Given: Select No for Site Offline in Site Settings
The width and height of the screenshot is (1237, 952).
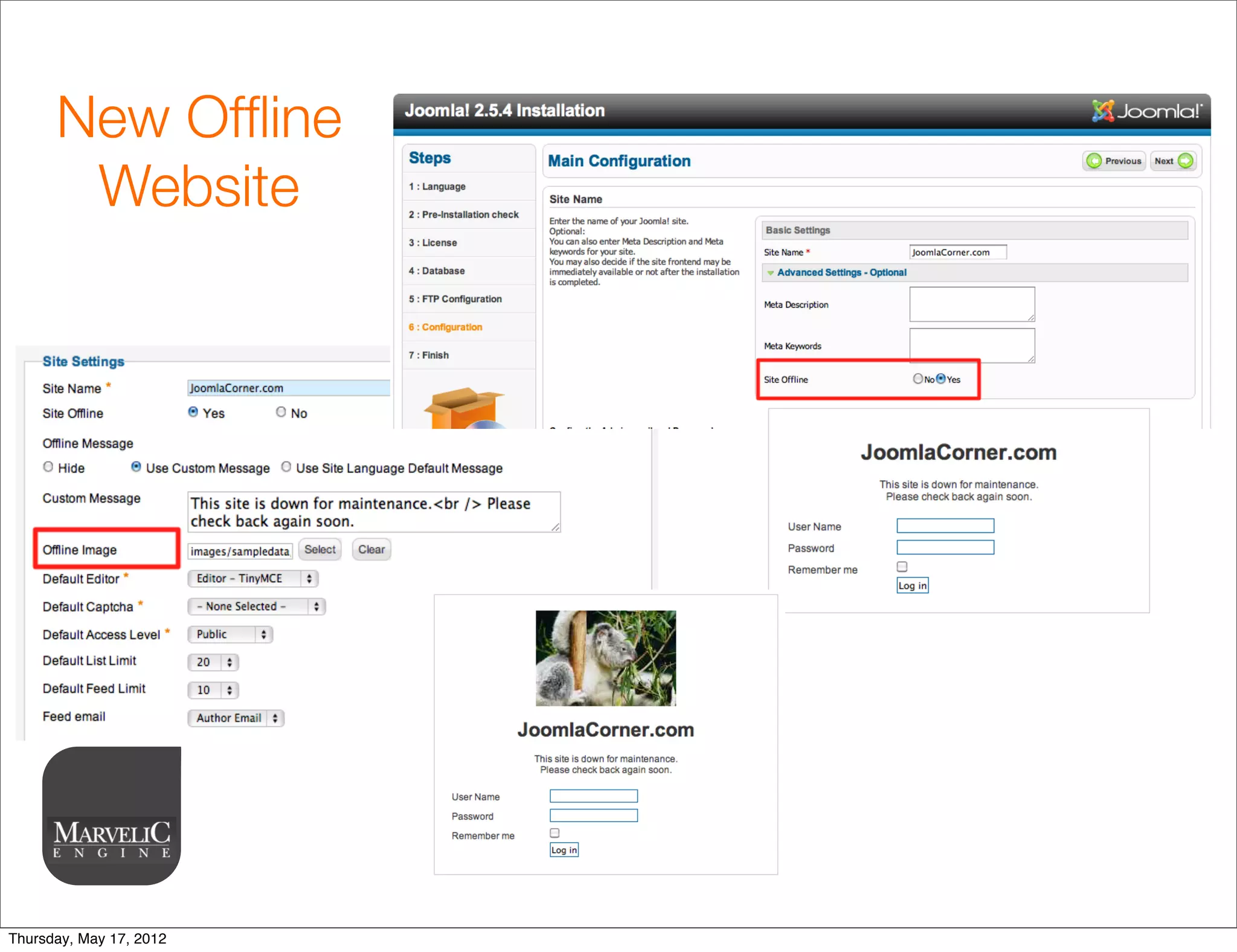Looking at the screenshot, I should tap(281, 412).
